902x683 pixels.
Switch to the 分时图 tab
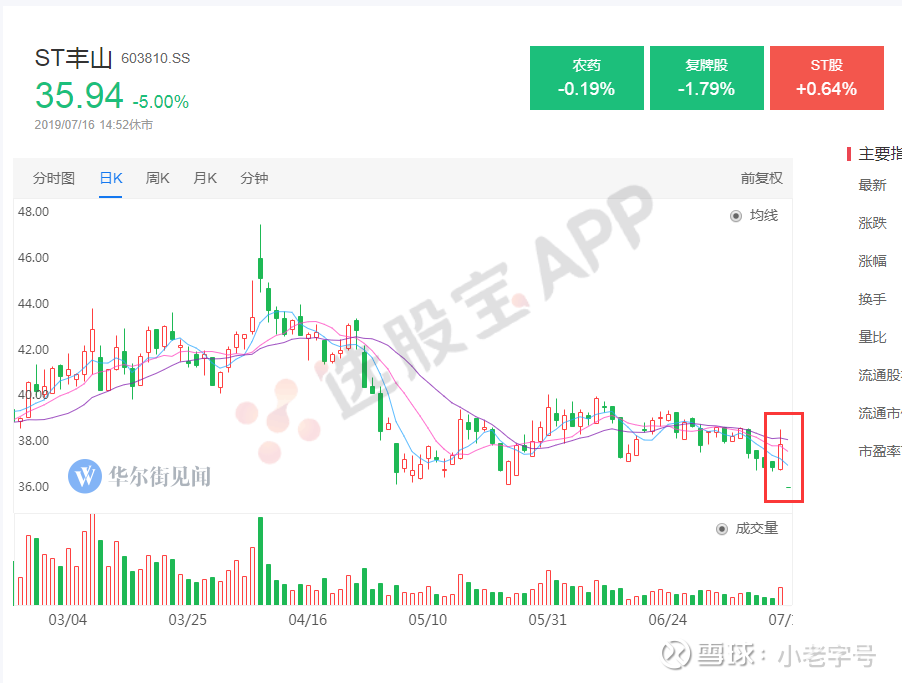tap(54, 178)
